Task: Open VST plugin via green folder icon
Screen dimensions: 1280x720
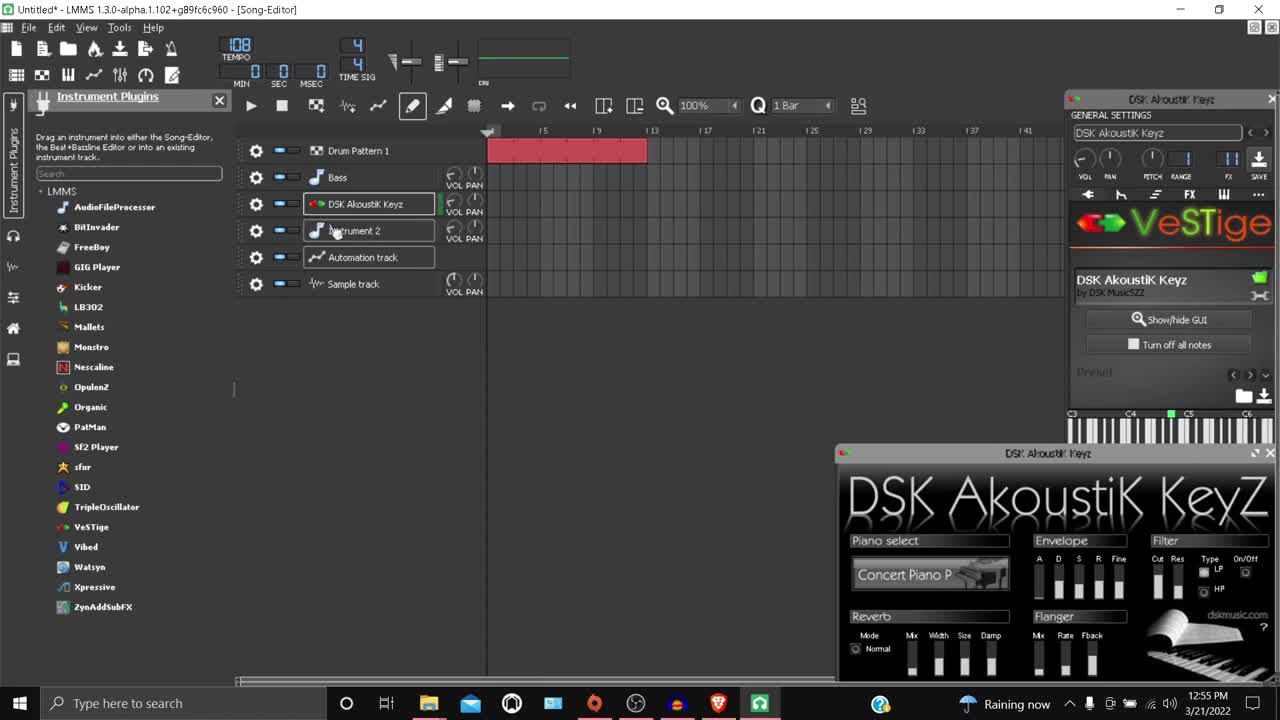Action: (1260, 278)
